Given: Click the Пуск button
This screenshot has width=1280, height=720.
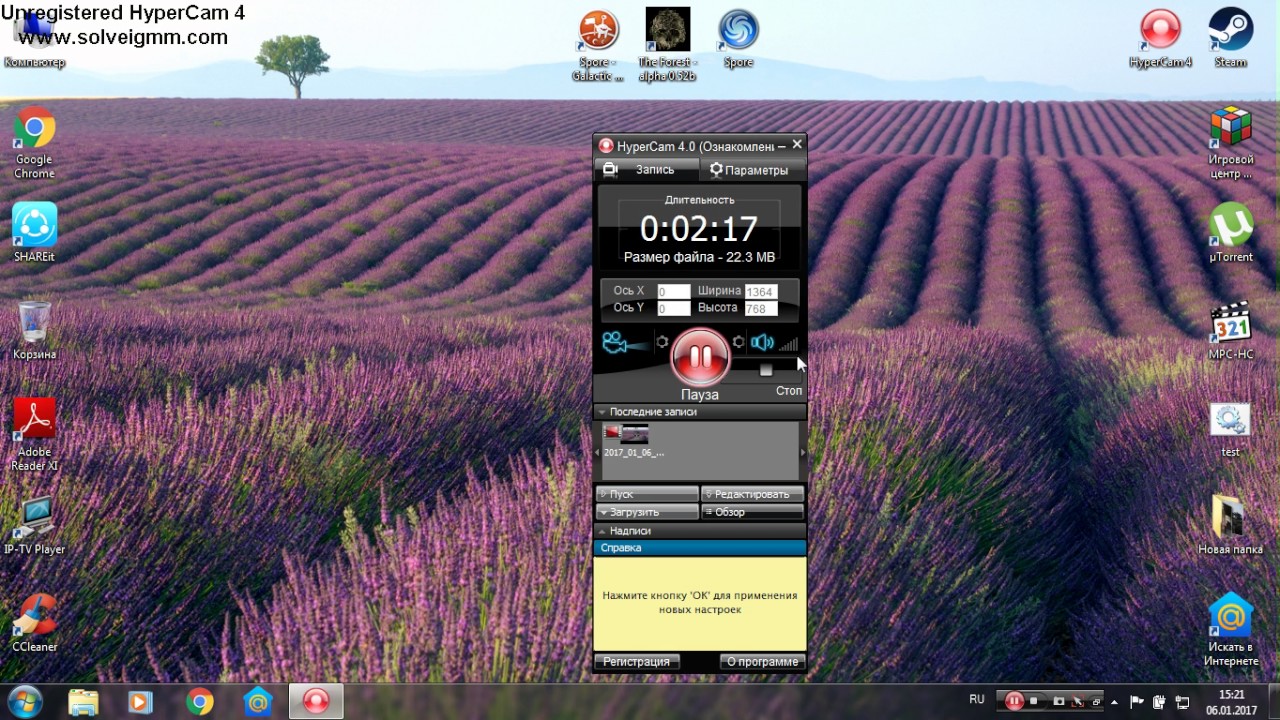Looking at the screenshot, I should point(647,494).
